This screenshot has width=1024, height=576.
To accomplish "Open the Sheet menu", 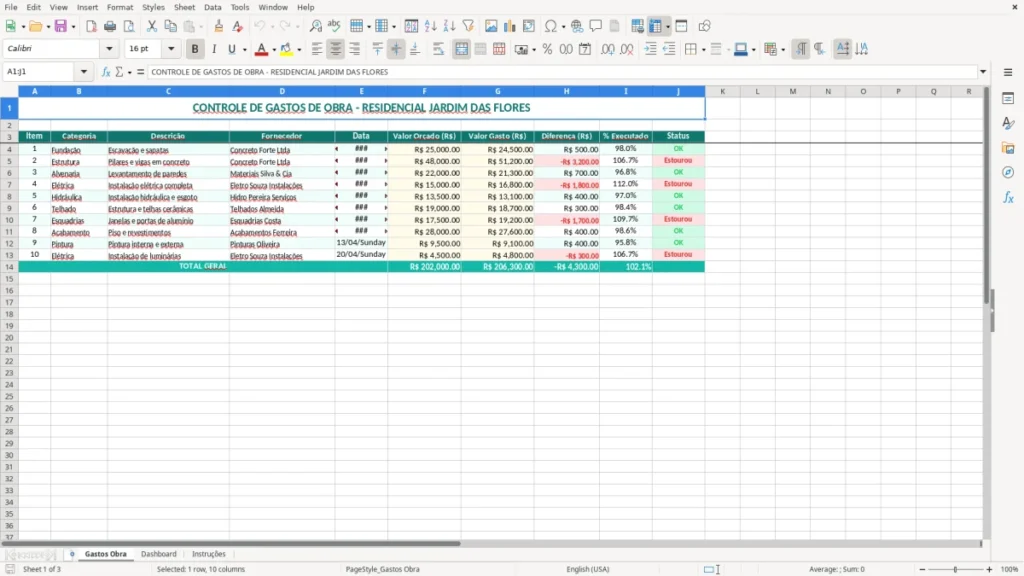I will tap(184, 7).
